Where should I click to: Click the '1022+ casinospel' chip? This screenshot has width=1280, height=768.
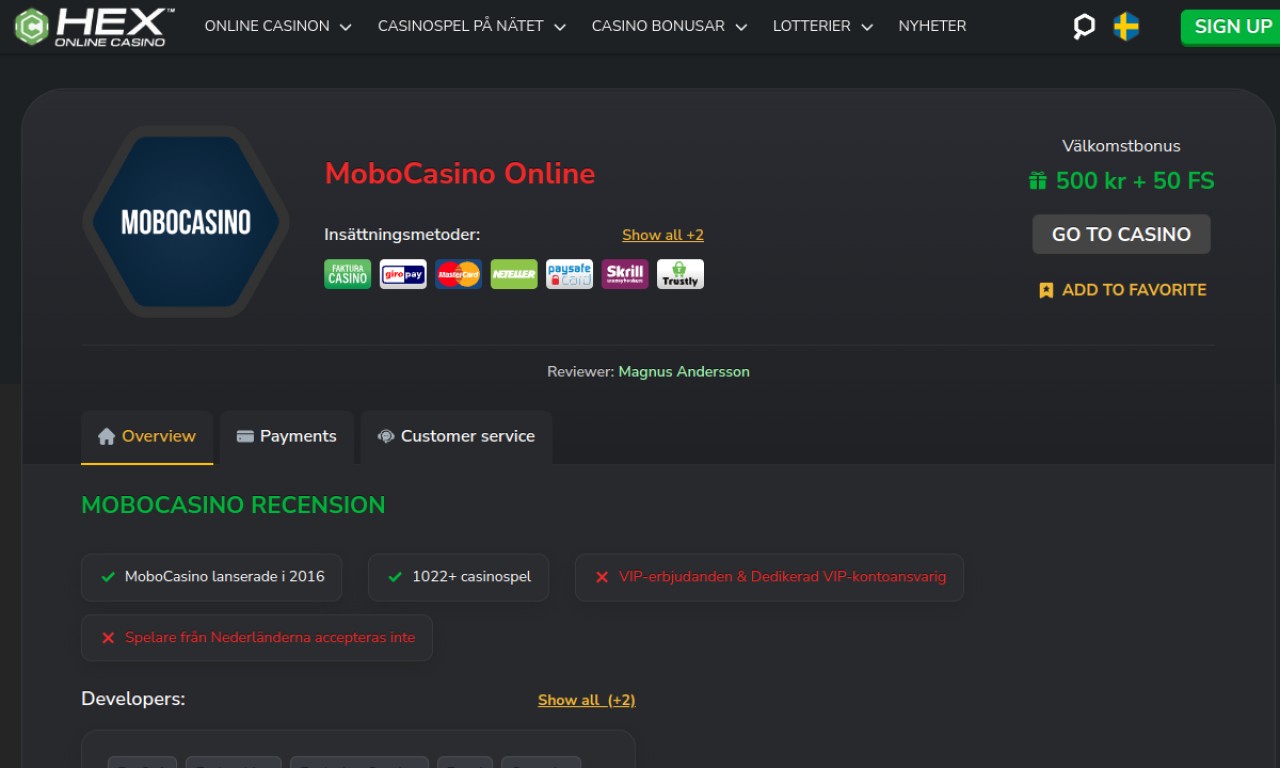459,577
